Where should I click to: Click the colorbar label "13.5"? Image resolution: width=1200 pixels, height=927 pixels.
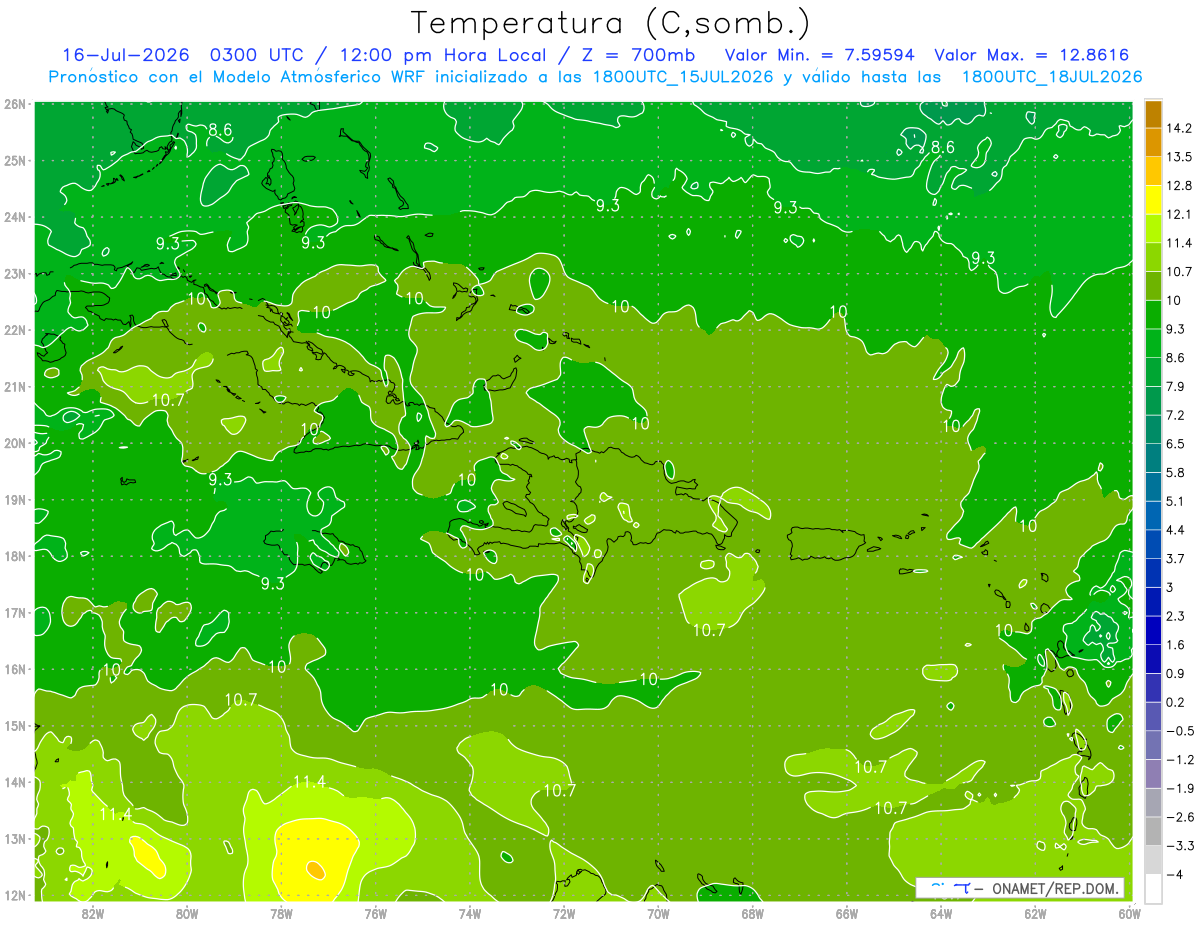point(1180,157)
